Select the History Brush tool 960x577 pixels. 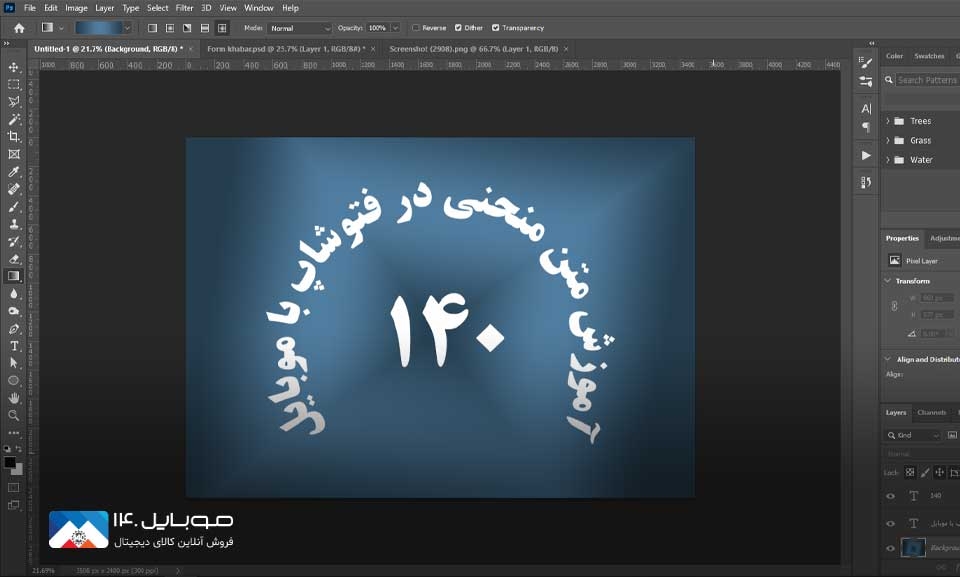point(13,241)
